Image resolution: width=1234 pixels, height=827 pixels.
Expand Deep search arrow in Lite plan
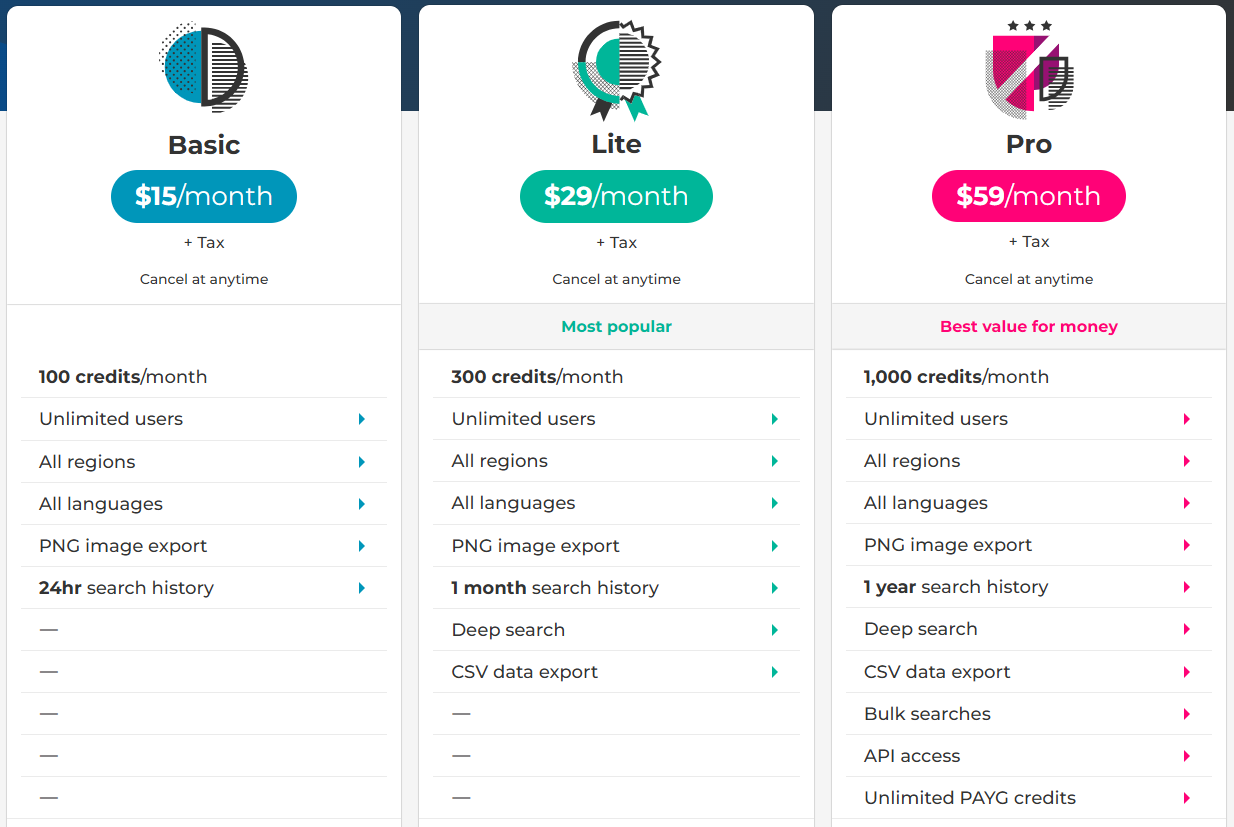coord(775,630)
